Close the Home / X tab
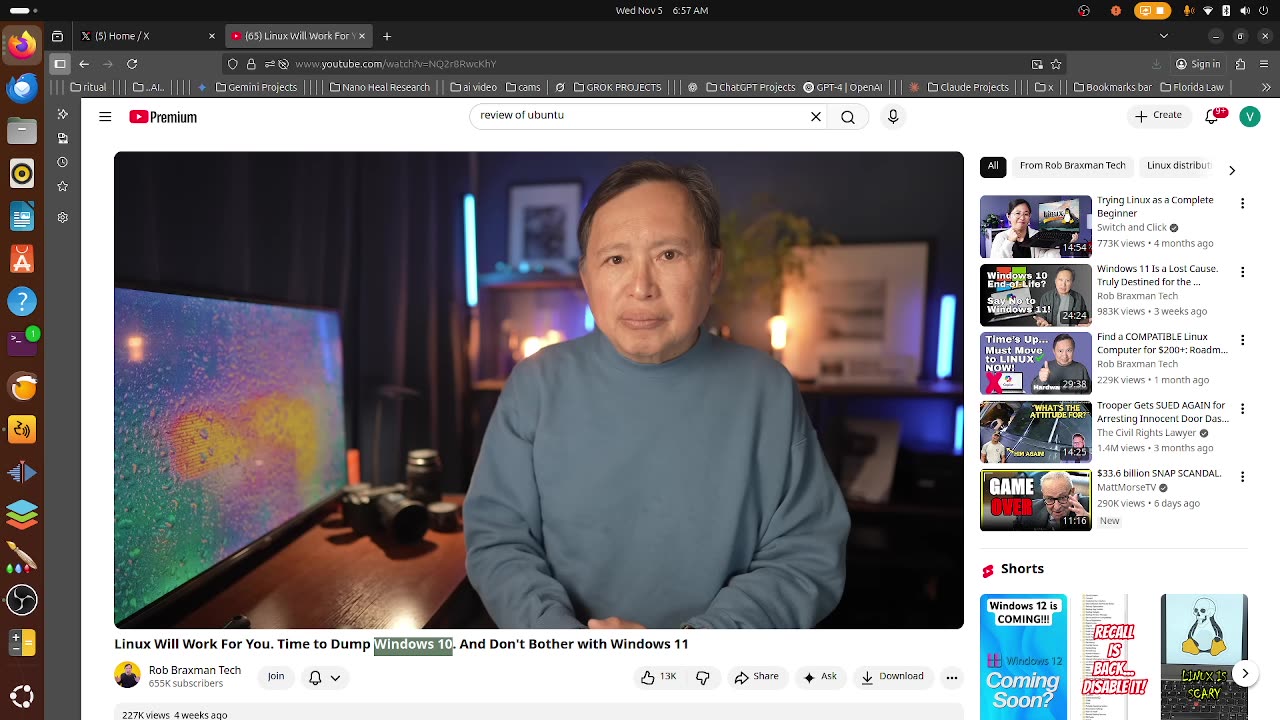Viewport: 1280px width, 720px height. click(x=211, y=36)
